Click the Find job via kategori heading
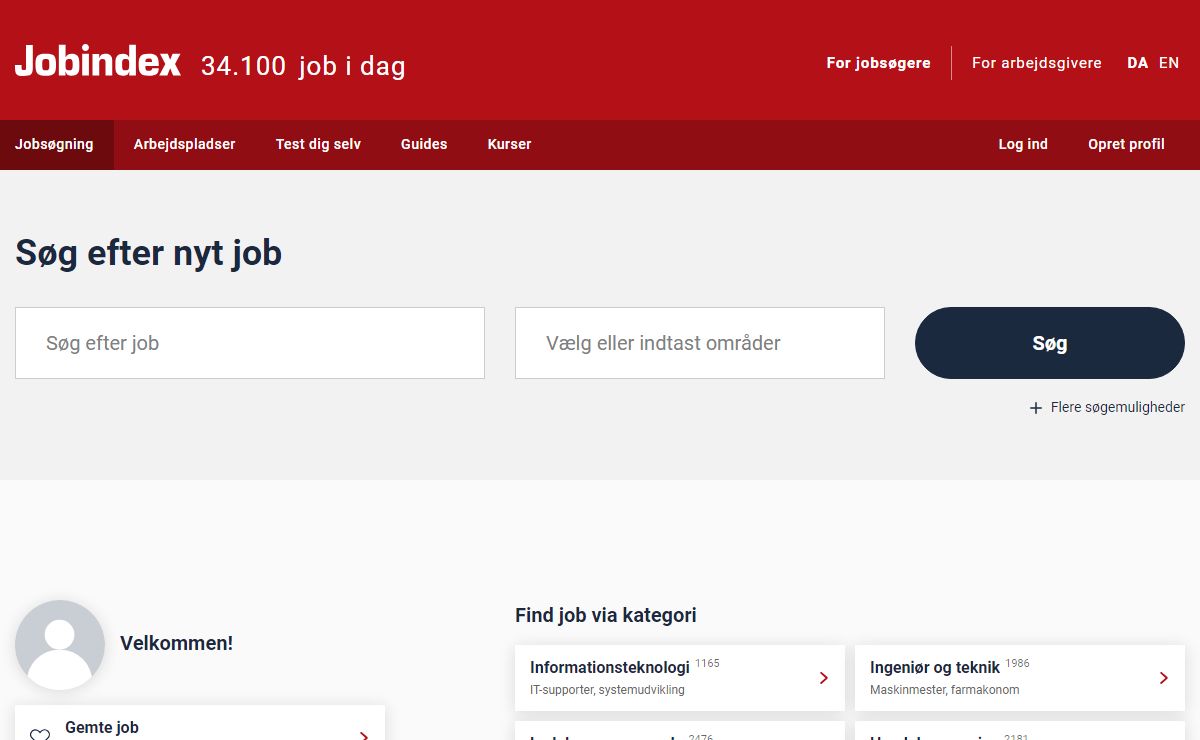 [x=606, y=615]
